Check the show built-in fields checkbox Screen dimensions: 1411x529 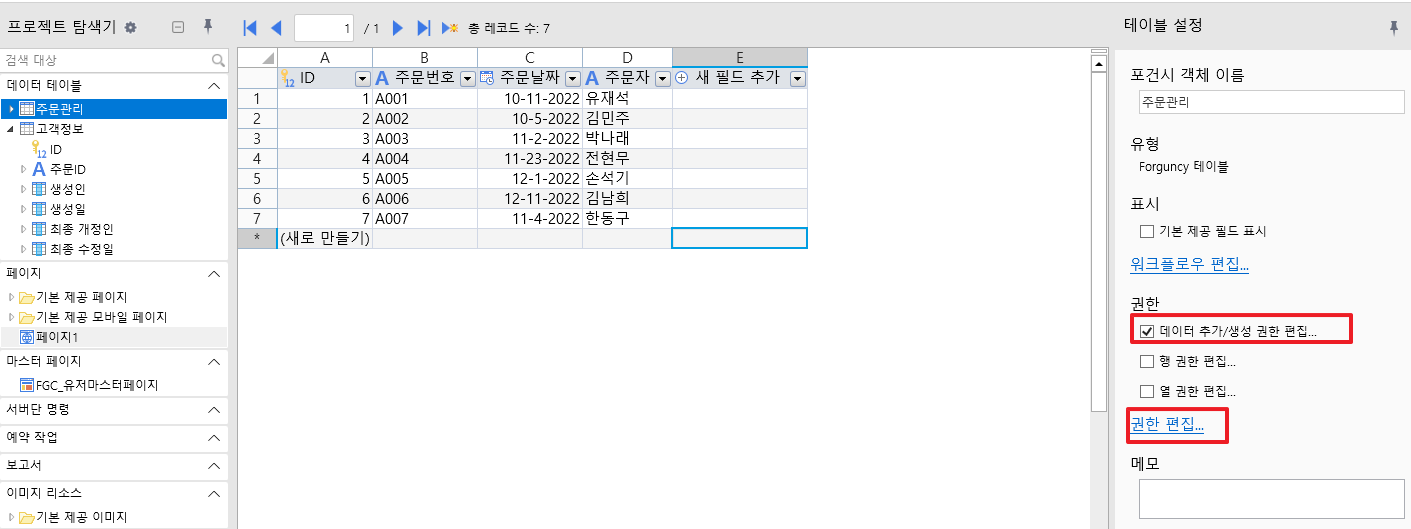point(1147,231)
